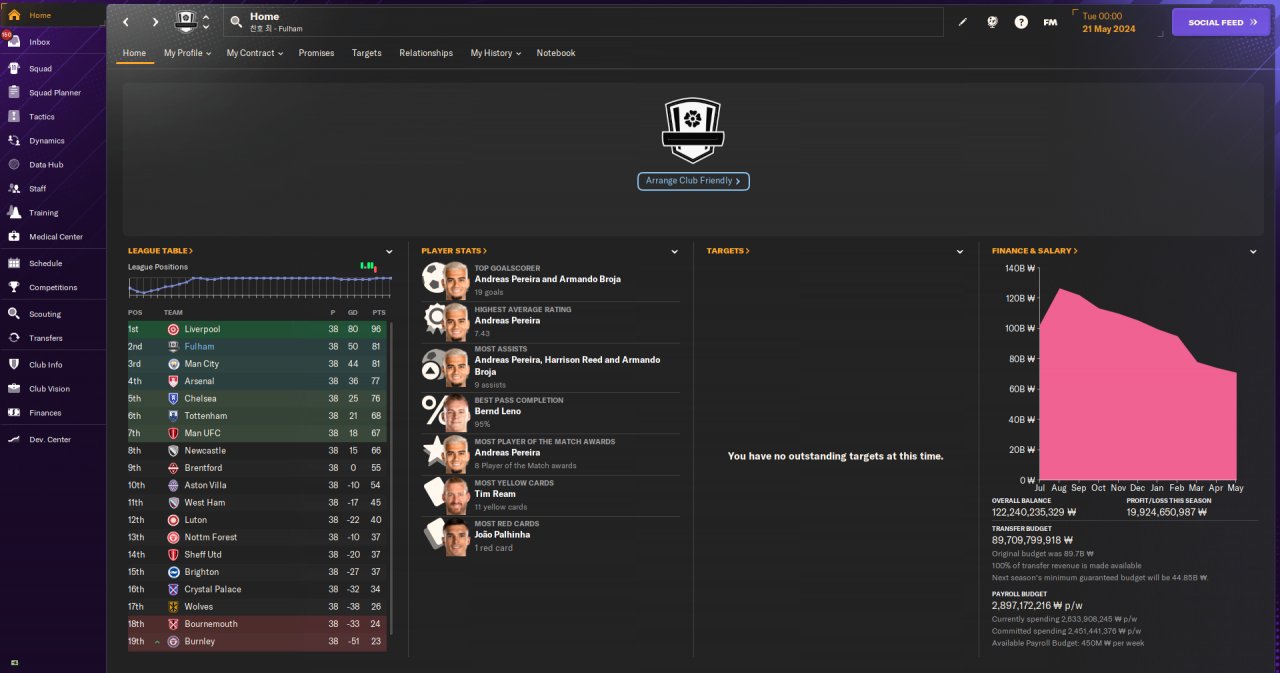Viewport: 1280px width, 673px height.
Task: Click the down chevron beside the club badge
Action: pos(206,28)
